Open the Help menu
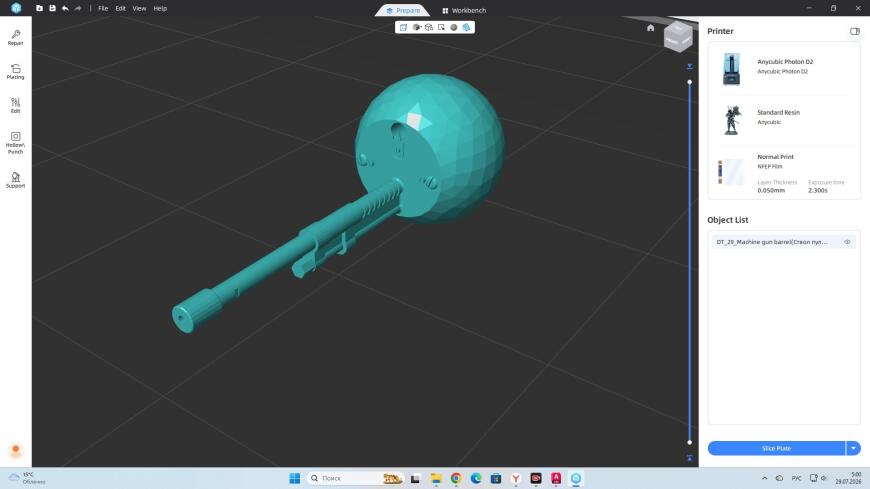870x489 pixels. tap(160, 8)
